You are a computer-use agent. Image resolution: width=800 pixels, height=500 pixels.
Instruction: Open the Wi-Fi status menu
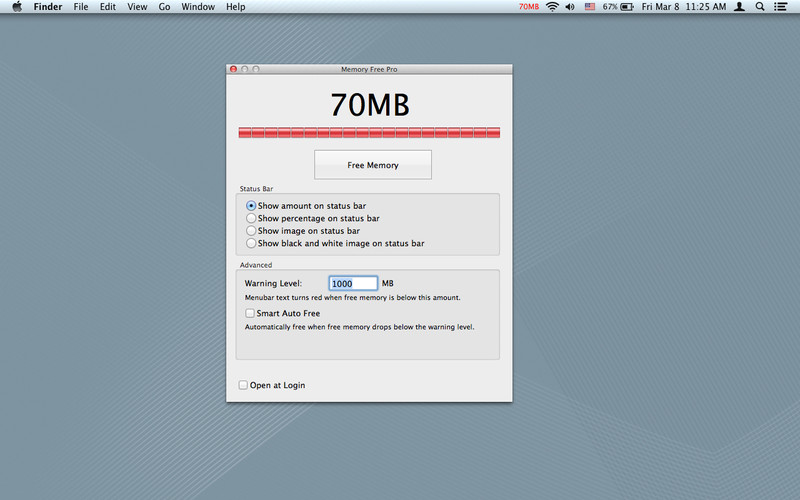click(552, 7)
